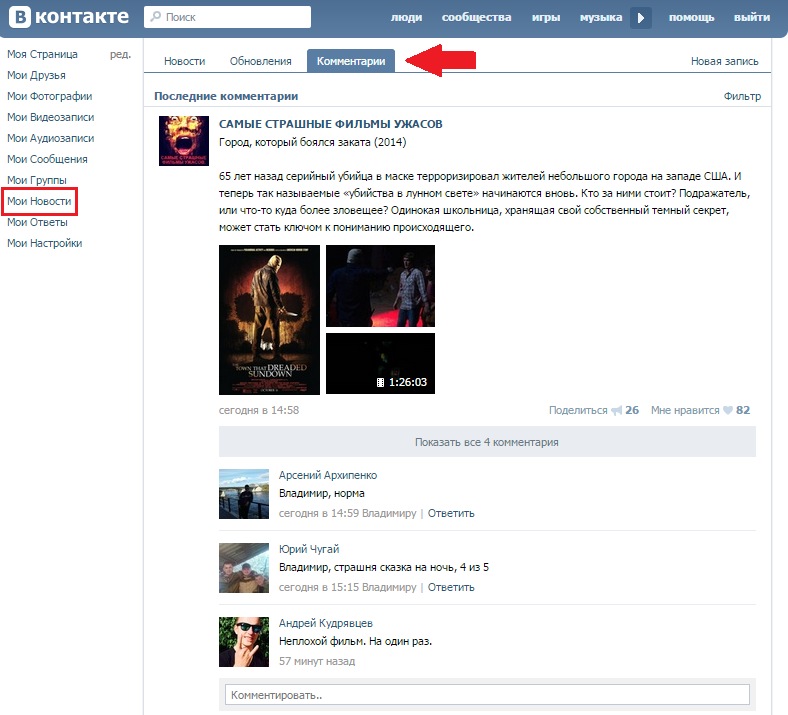Screen dimensions: 788x715
Task: Click the like heart icon
Action: 728,410
